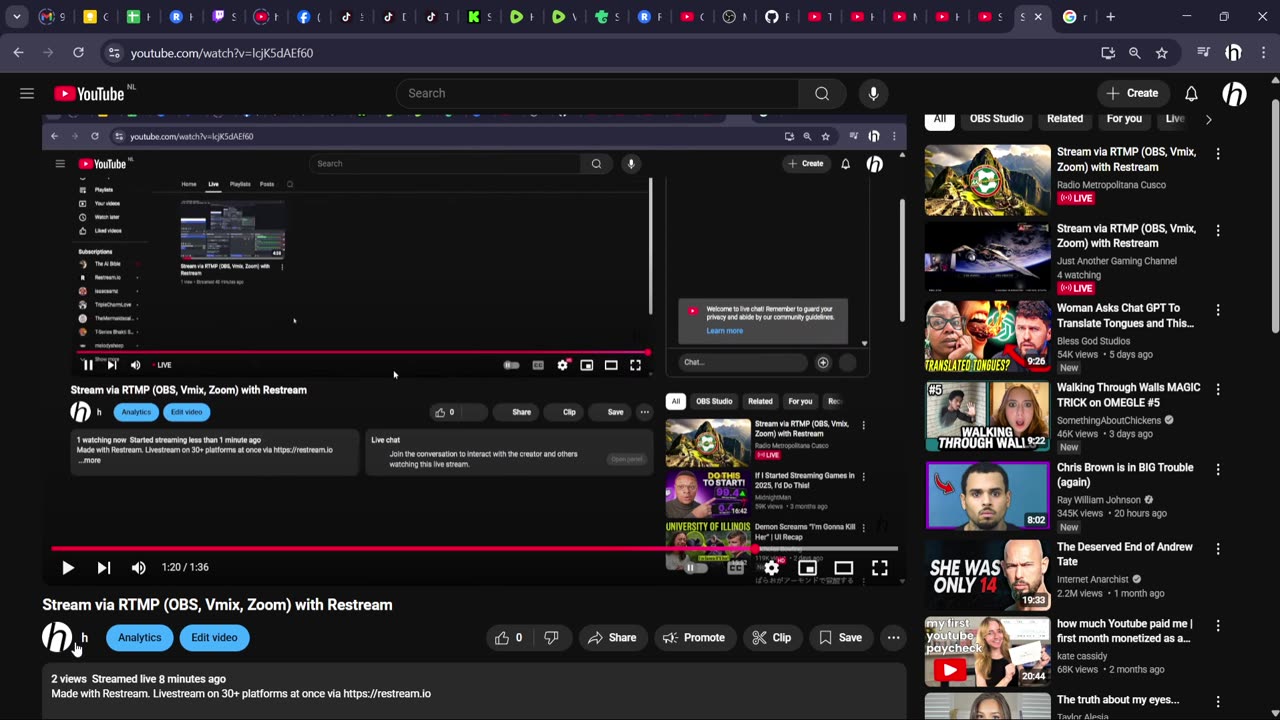The width and height of the screenshot is (1280, 720).
Task: Open options for Andrew Tate video
Action: pyautogui.click(x=1217, y=549)
